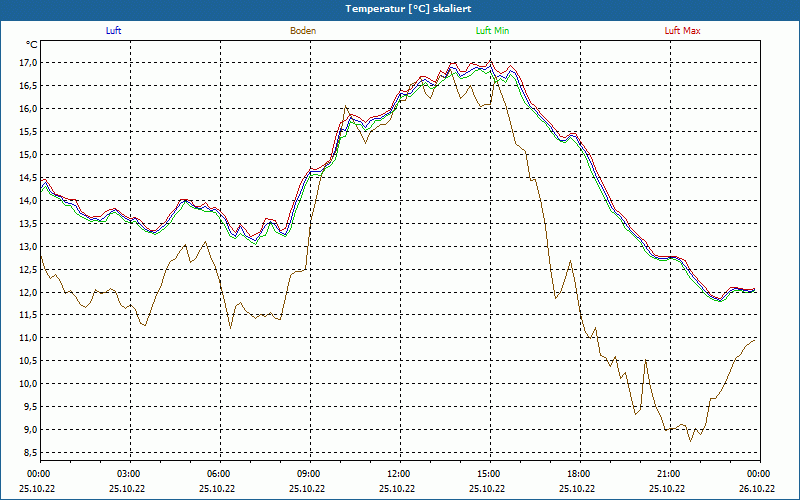
Task: Click the "12,5" y-axis value
Action: point(28,269)
